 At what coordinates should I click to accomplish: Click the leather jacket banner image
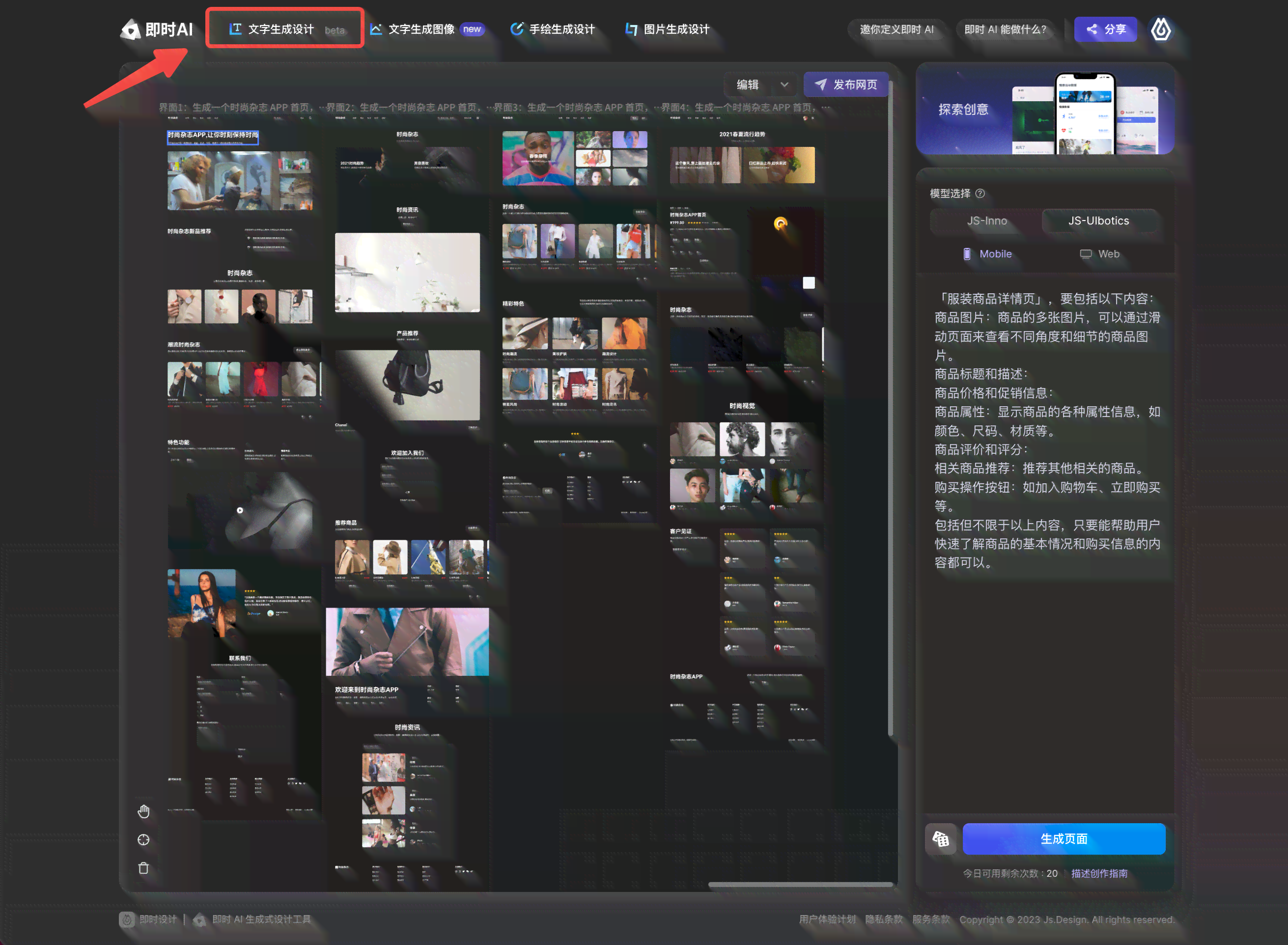click(407, 642)
